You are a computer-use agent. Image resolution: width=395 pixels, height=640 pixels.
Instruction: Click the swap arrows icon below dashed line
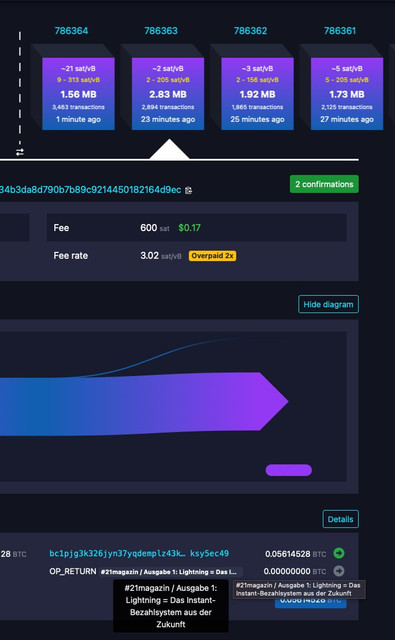[x=20, y=152]
